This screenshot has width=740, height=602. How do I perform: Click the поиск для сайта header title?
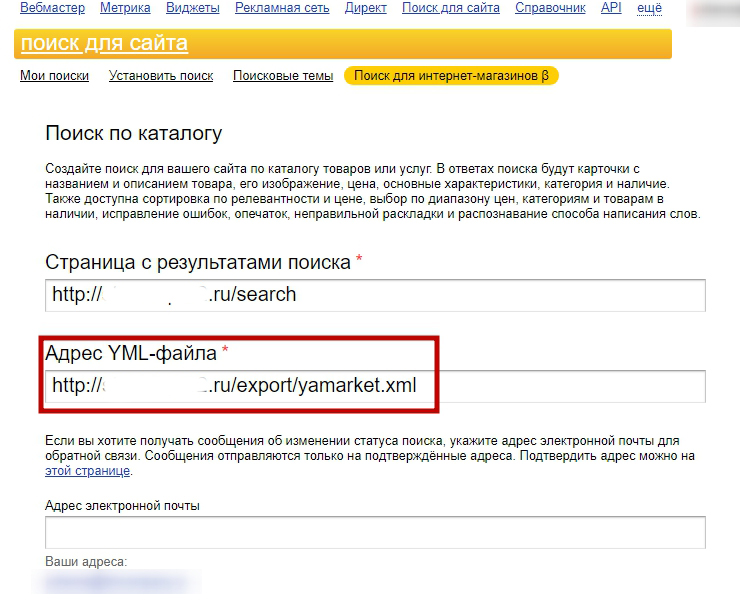pyautogui.click(x=104, y=44)
